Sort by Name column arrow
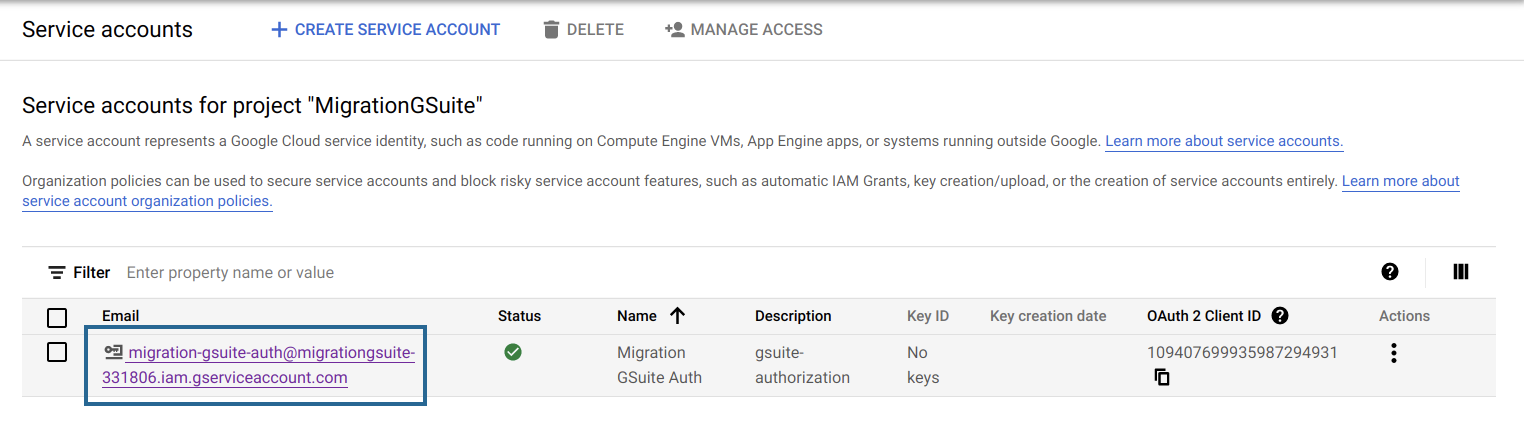The height and width of the screenshot is (443, 1524). click(x=677, y=316)
